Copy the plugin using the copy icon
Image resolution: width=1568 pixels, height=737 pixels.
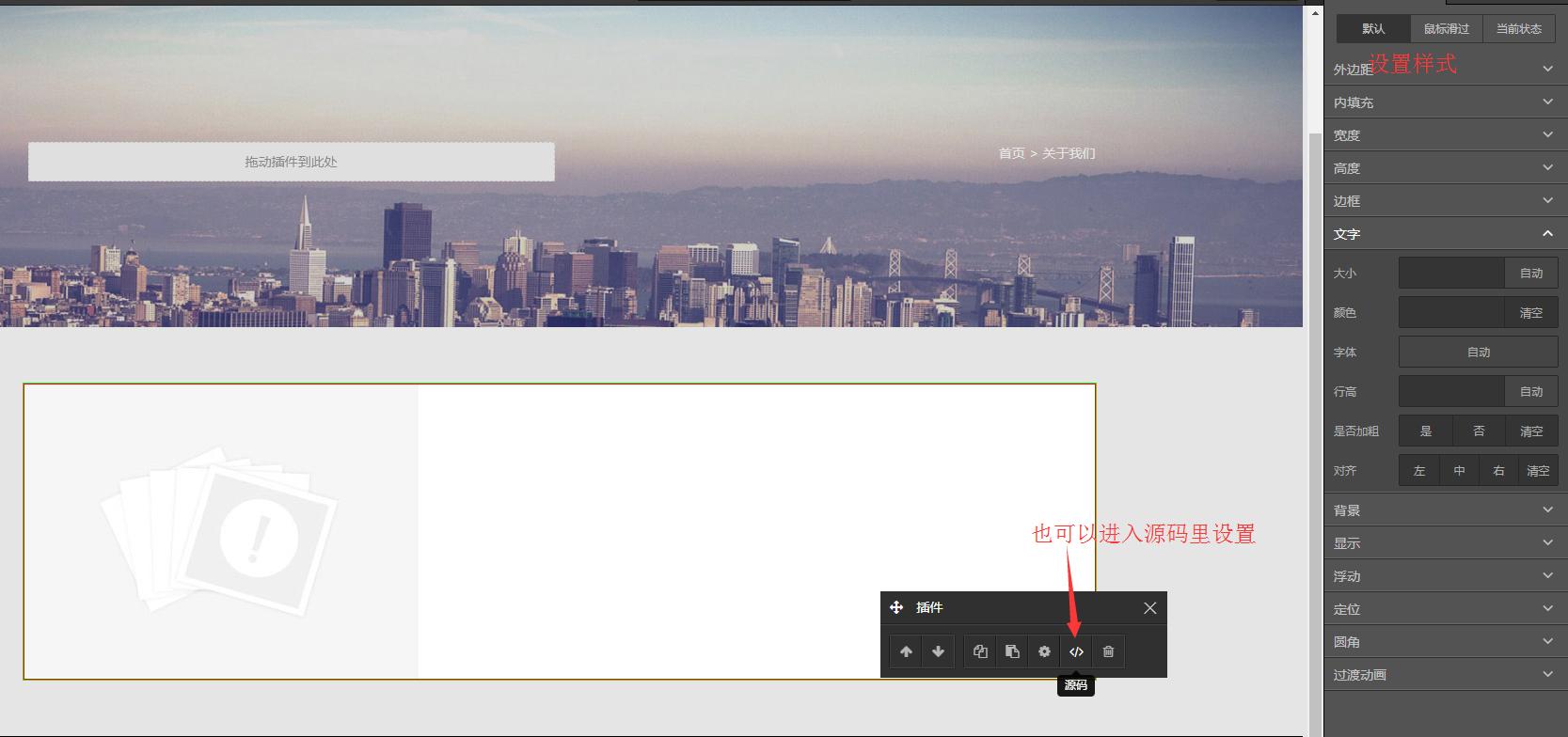(980, 651)
